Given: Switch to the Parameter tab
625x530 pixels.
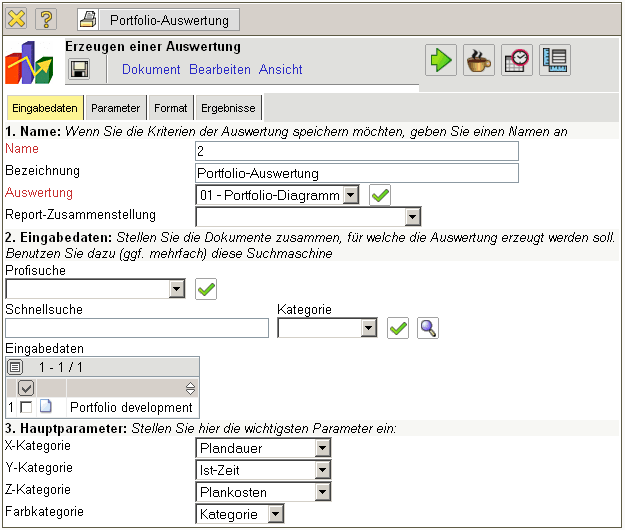Looking at the screenshot, I should (115, 108).
